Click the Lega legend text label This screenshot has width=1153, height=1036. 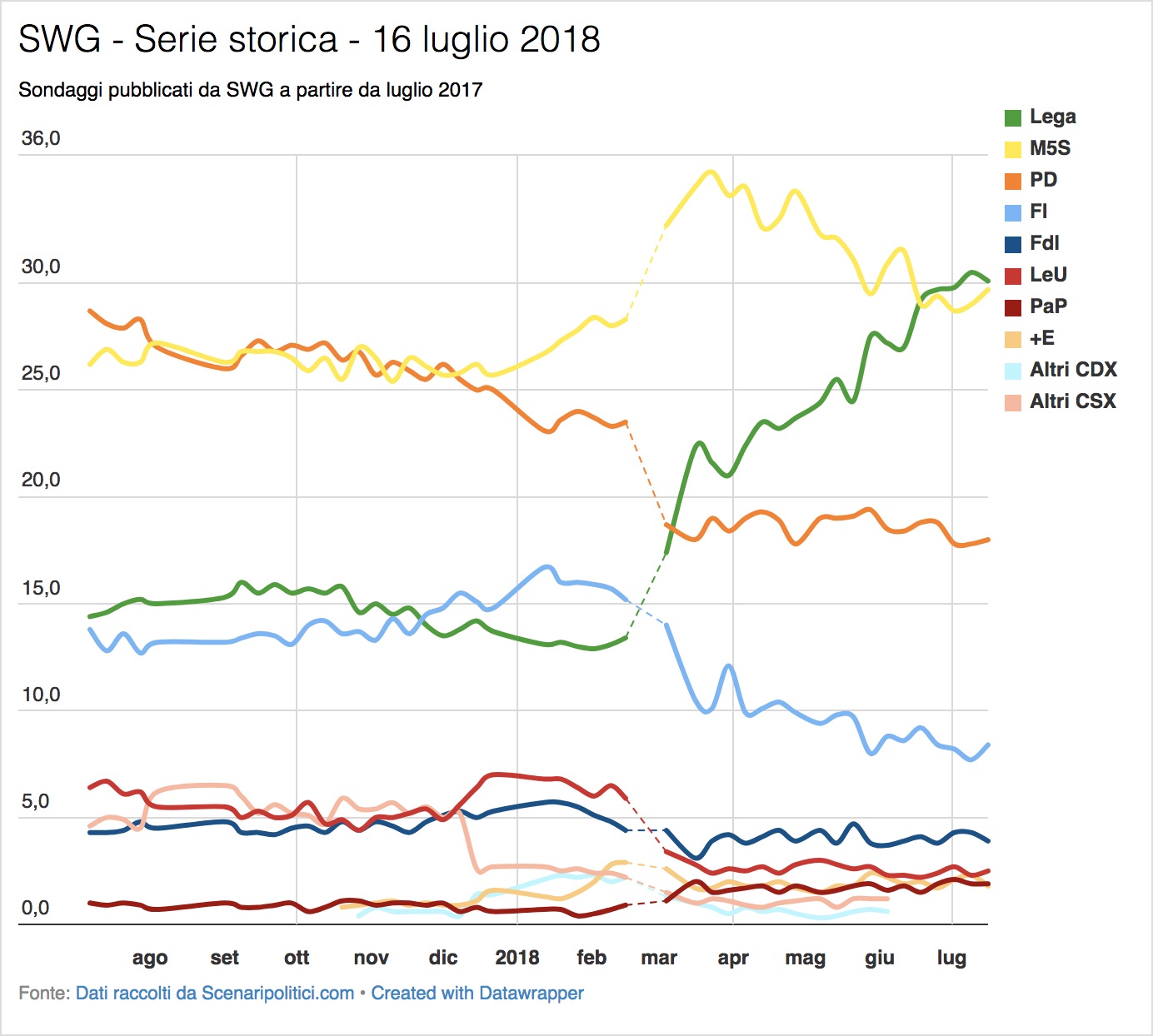point(1053,117)
